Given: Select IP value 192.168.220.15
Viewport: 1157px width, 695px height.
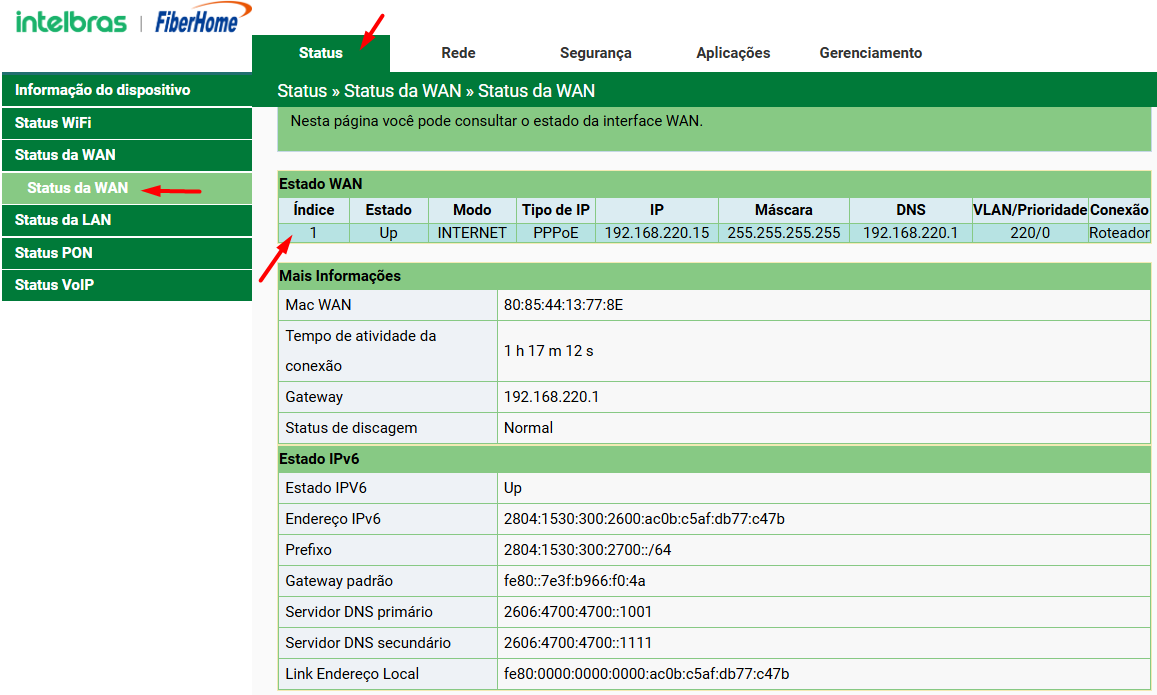Looking at the screenshot, I should (x=657, y=233).
